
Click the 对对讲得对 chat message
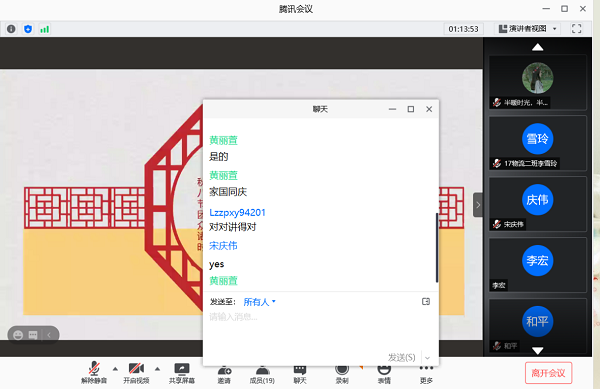tap(233, 227)
